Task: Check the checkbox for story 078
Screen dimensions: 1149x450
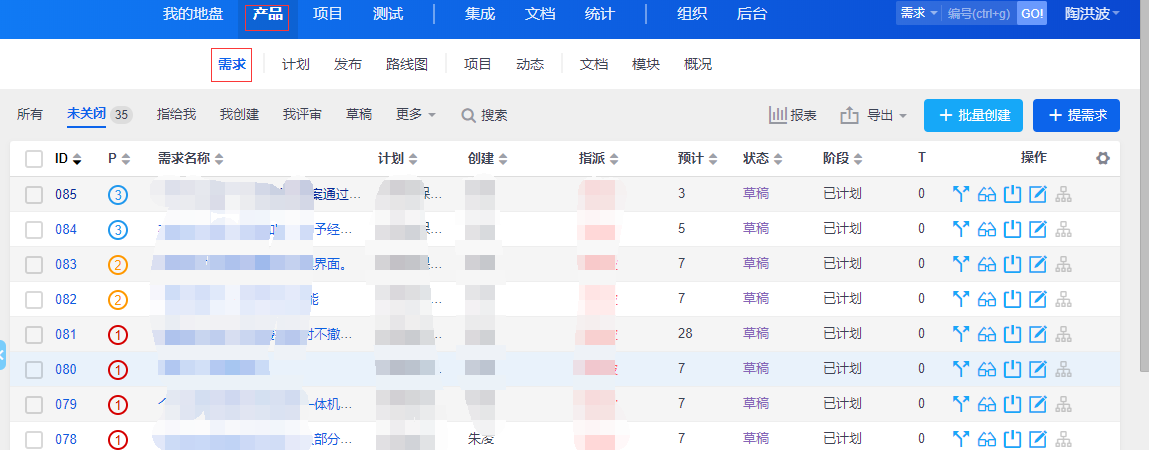Action: pyautogui.click(x=34, y=440)
